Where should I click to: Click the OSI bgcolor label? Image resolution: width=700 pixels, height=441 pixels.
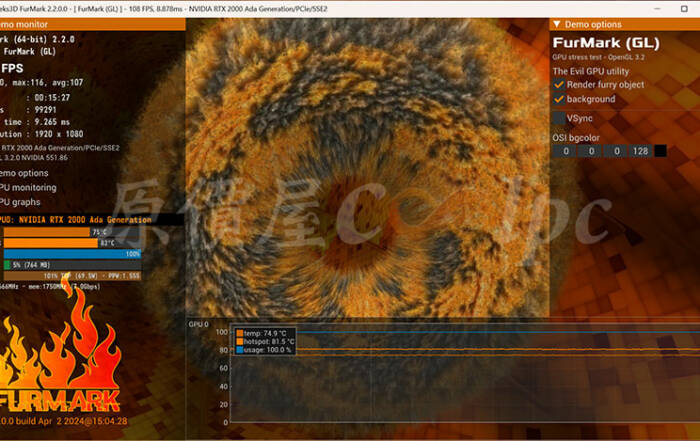(576, 138)
